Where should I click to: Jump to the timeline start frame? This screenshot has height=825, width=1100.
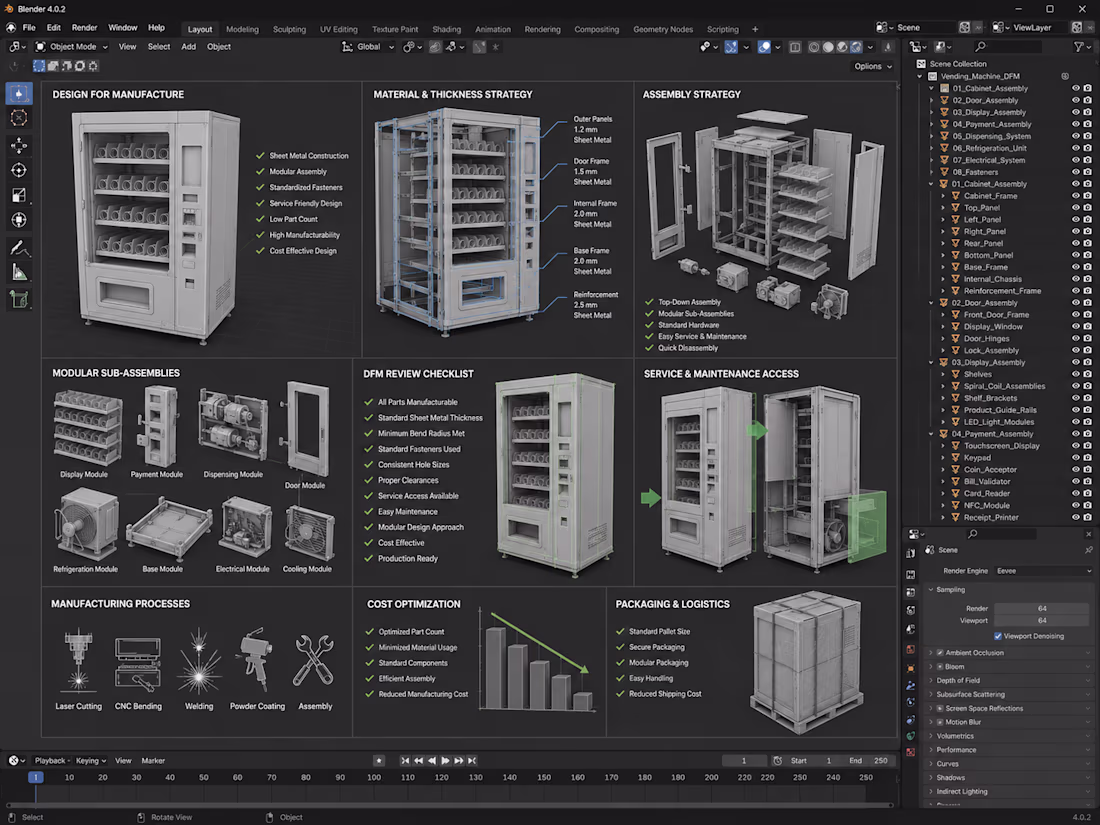pyautogui.click(x=405, y=760)
